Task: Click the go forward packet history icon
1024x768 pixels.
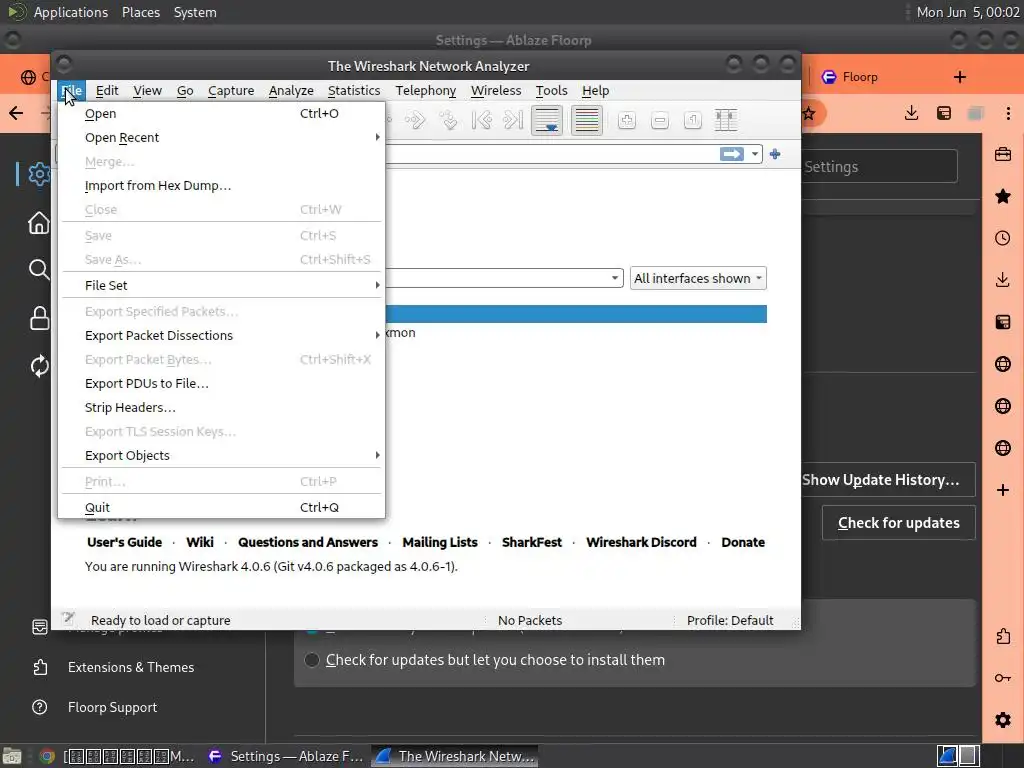Action: coord(415,120)
